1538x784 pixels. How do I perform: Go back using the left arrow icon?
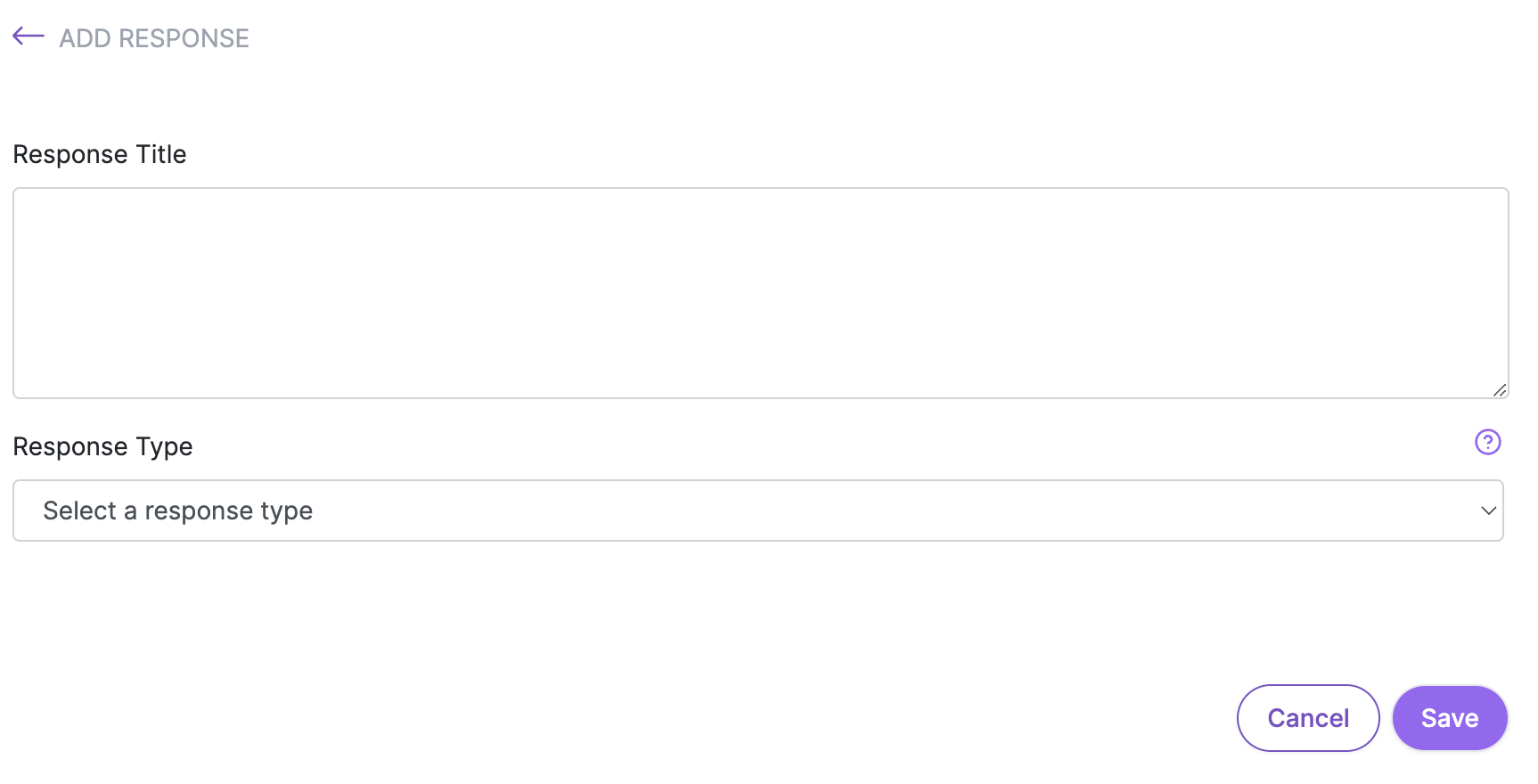[29, 37]
